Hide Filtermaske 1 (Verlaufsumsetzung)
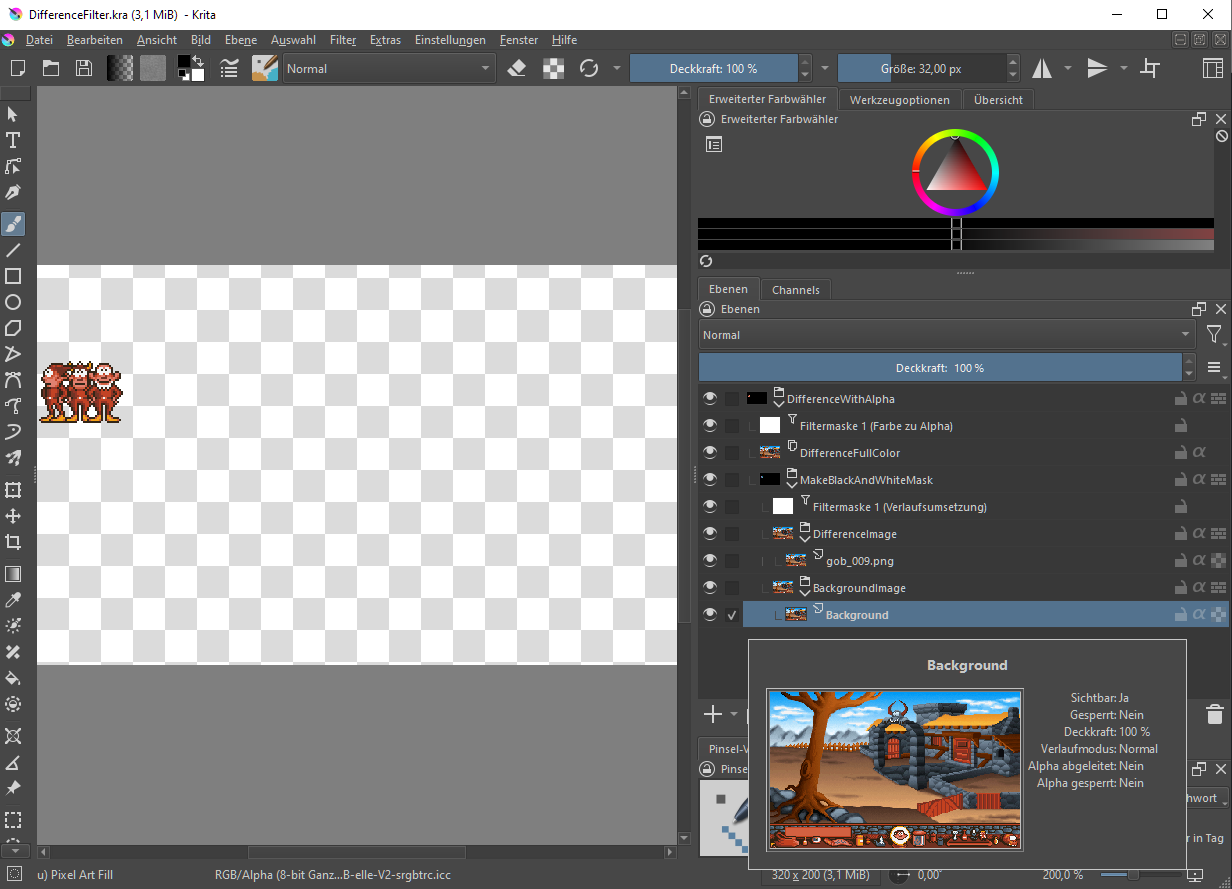The image size is (1232, 889). click(710, 507)
